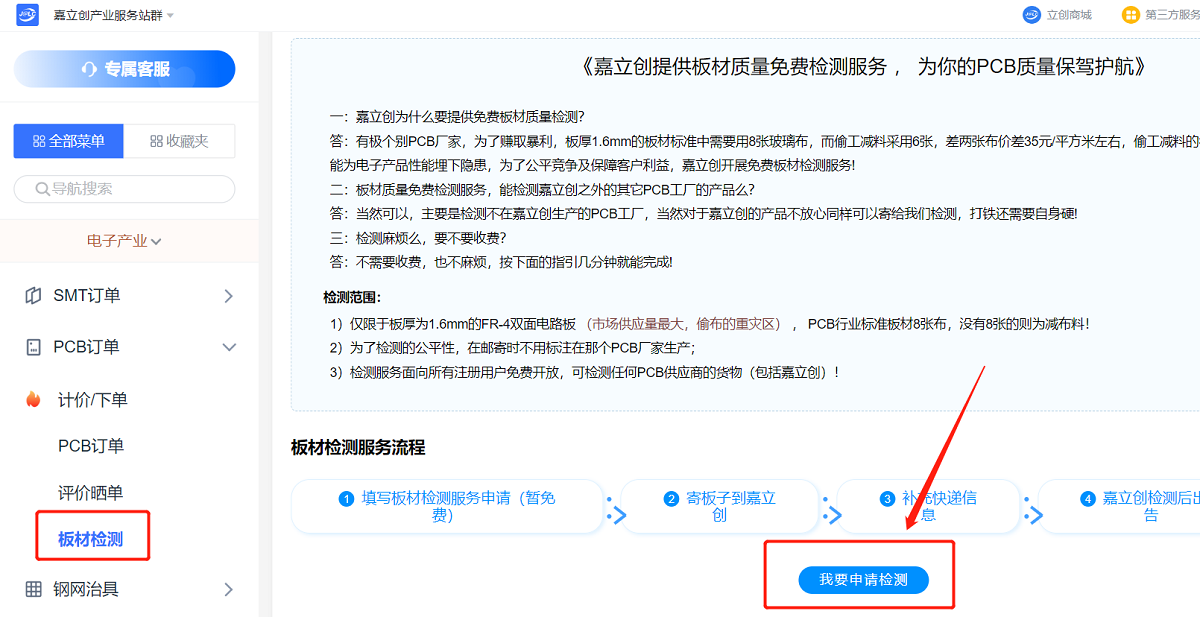Click the 导航搜索 input field
Screen dimensions: 1200x617
pos(124,189)
